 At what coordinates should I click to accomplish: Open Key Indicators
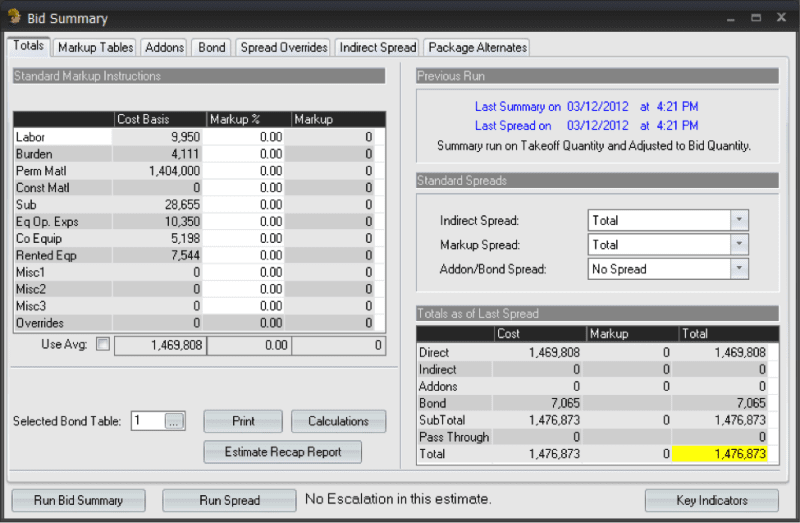point(711,500)
